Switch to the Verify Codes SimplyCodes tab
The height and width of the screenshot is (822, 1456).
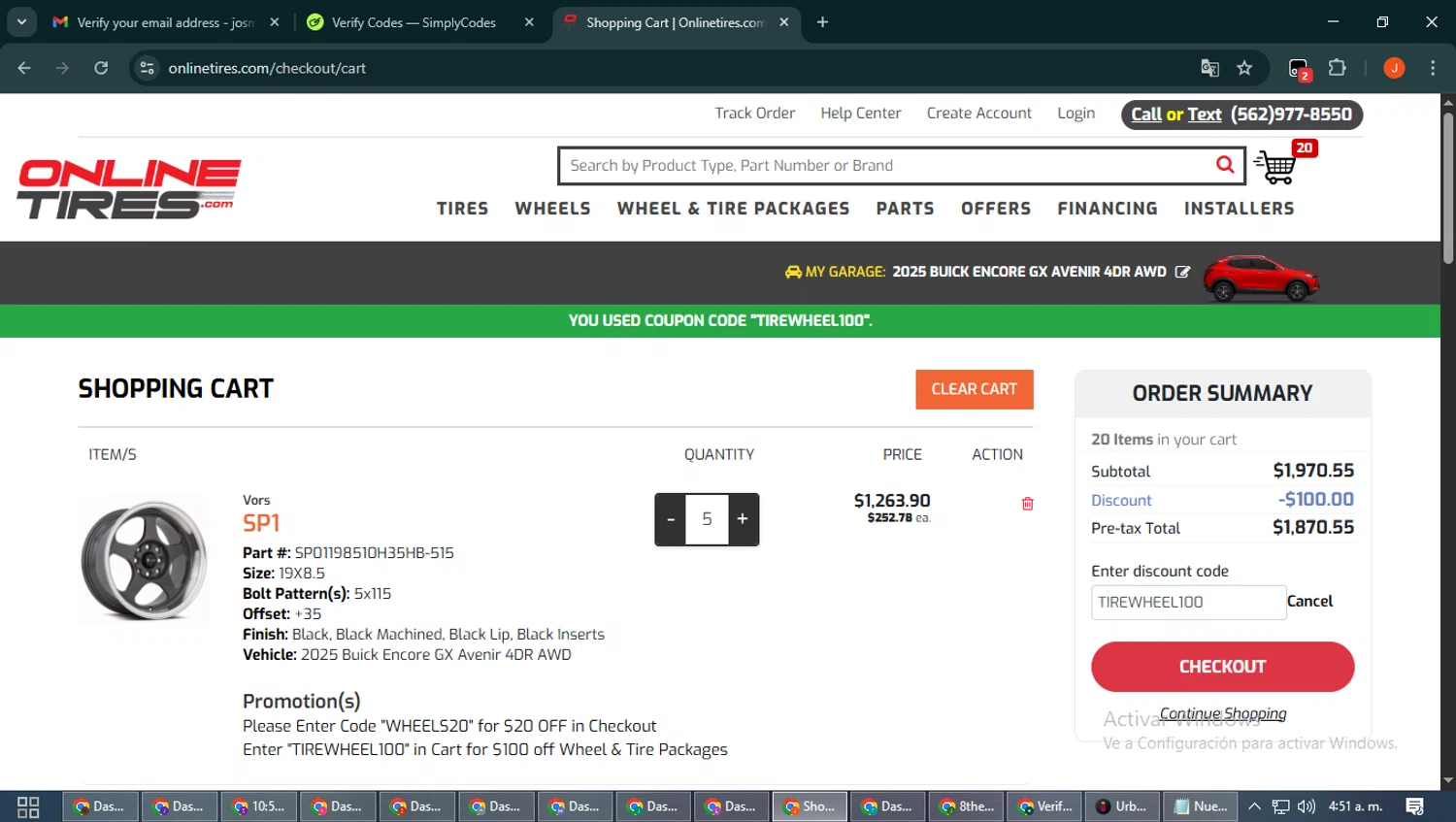click(413, 22)
